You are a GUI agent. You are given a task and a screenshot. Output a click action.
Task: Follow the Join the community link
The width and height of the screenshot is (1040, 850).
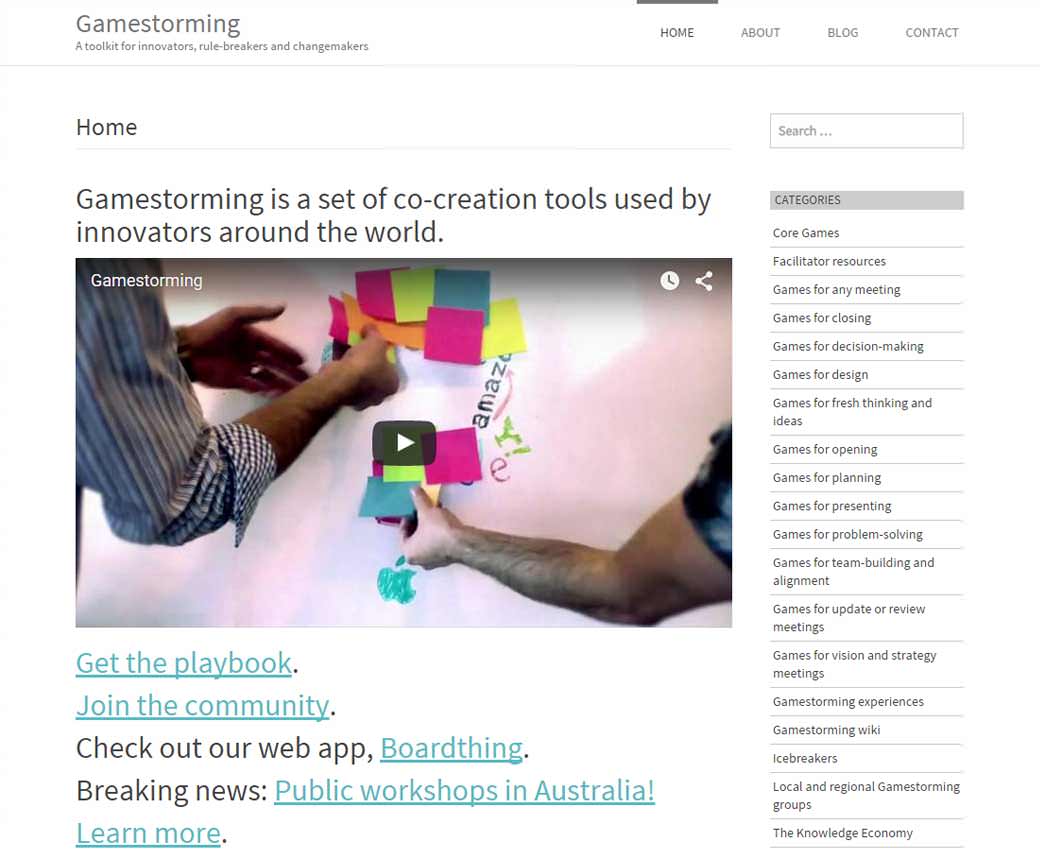point(202,705)
